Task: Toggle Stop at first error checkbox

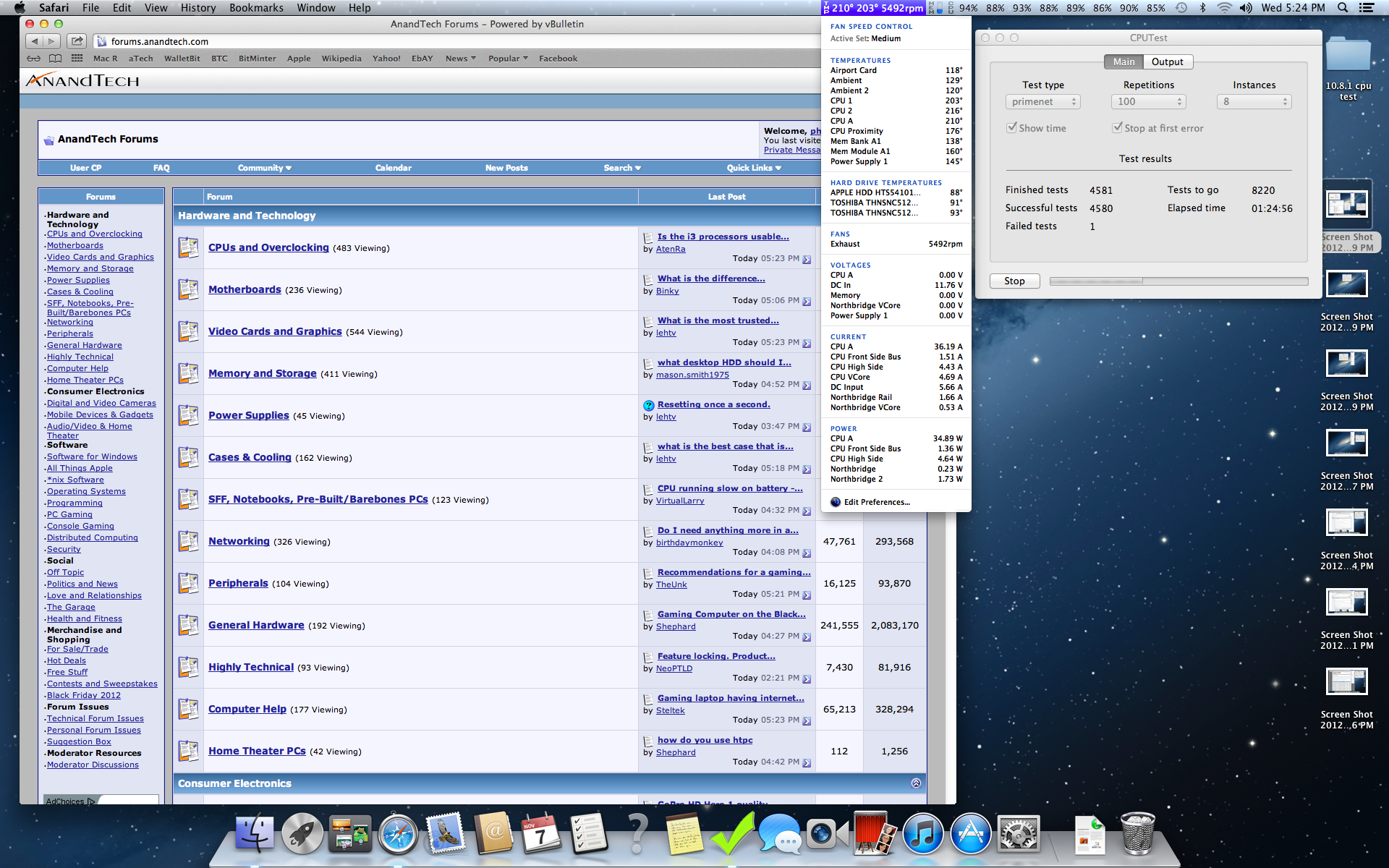Action: point(1117,128)
